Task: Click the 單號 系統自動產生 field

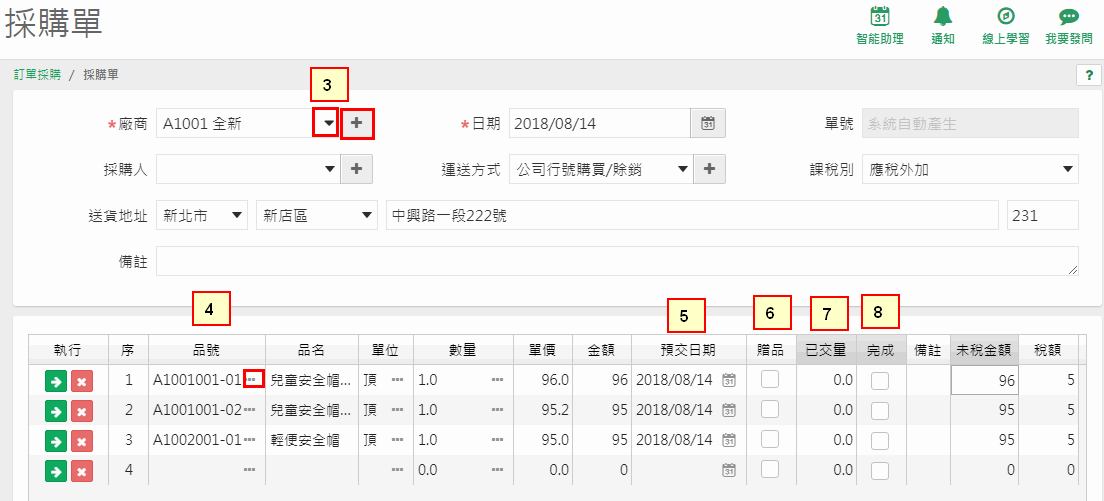Action: (x=970, y=123)
